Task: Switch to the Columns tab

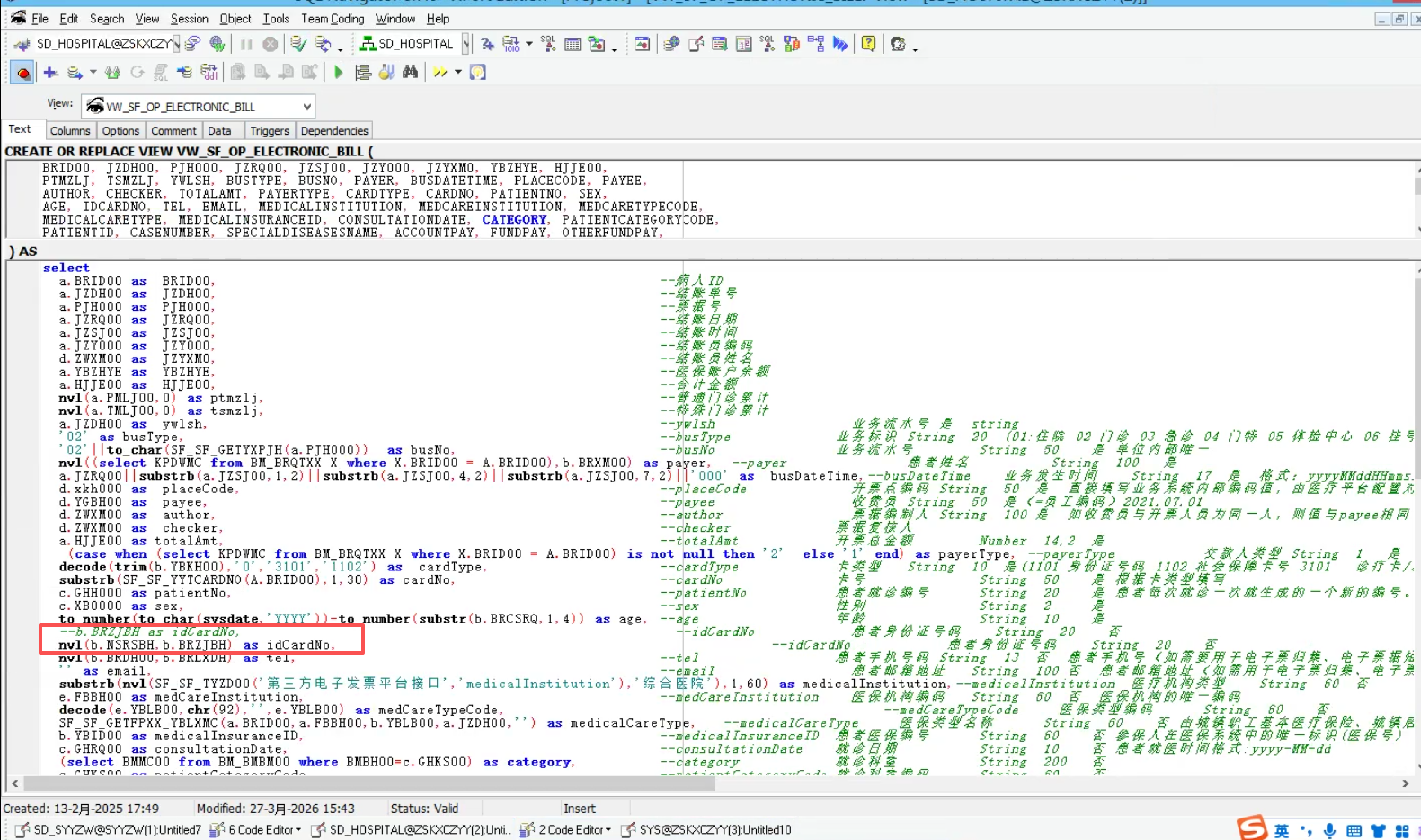Action: click(x=70, y=131)
